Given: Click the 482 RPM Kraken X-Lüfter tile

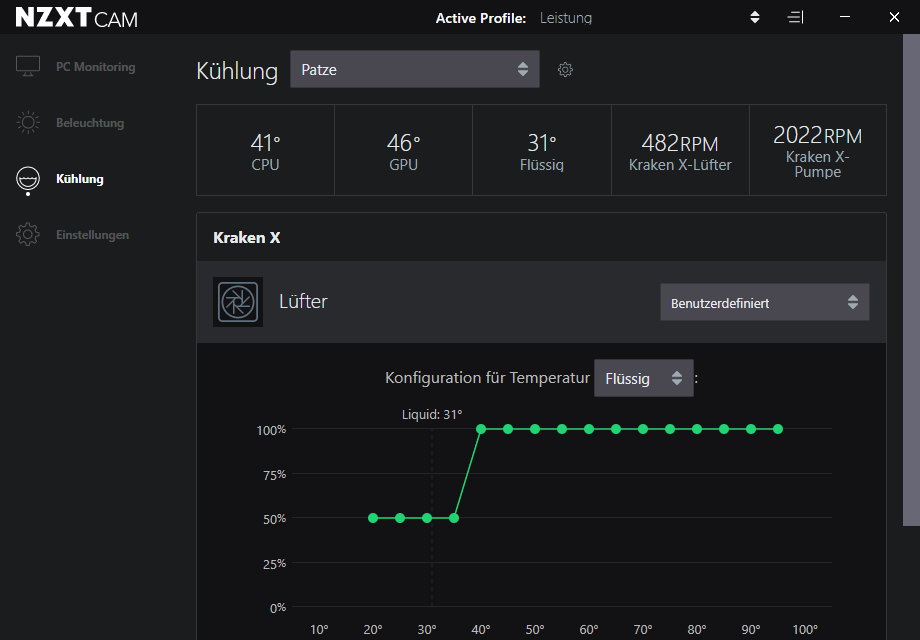Looking at the screenshot, I should [x=680, y=150].
